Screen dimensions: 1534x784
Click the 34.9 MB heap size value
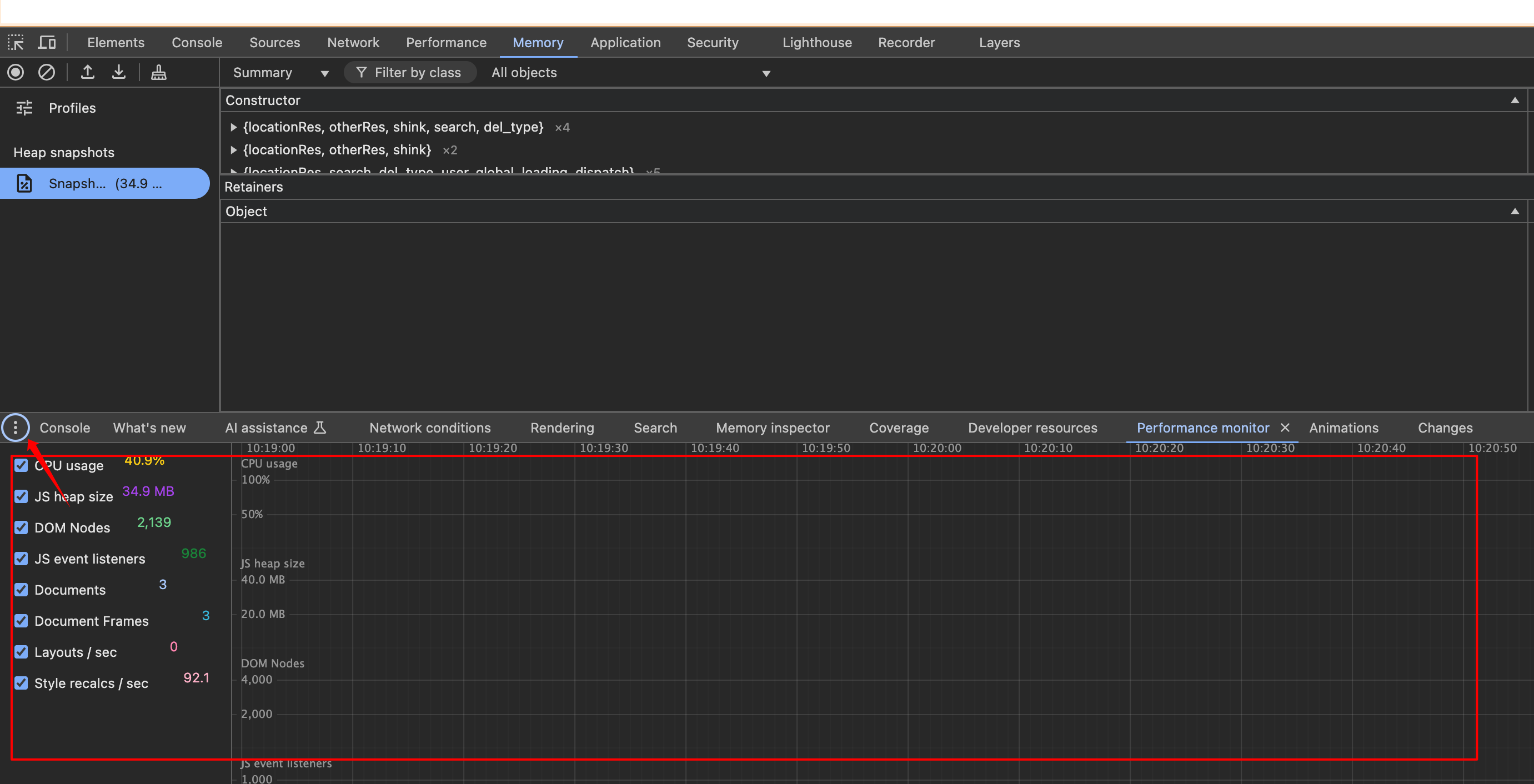coord(148,491)
